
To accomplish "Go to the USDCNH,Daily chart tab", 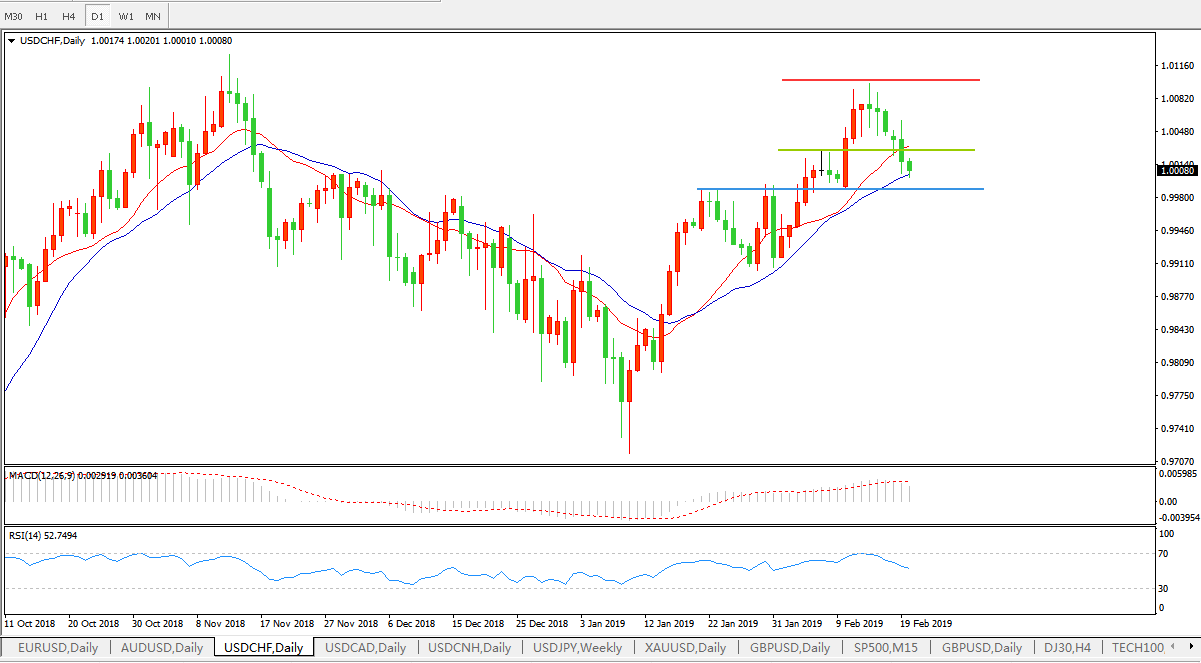I will pyautogui.click(x=469, y=648).
